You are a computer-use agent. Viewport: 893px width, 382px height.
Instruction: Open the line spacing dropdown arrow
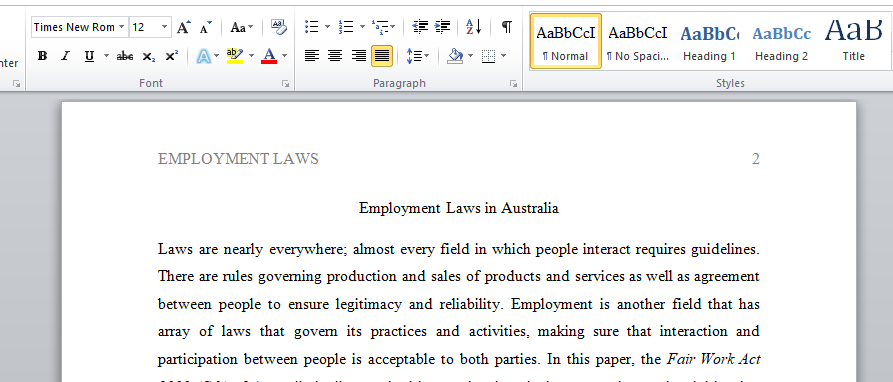click(427, 56)
